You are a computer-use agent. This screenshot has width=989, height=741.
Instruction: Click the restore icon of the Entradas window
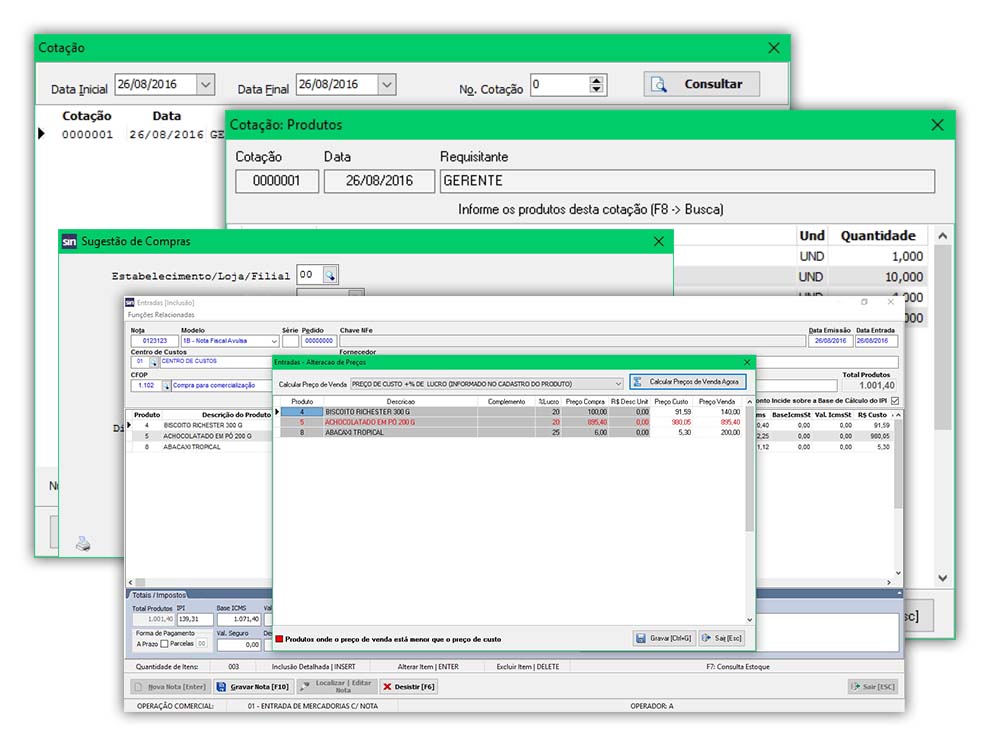pyautogui.click(x=864, y=302)
